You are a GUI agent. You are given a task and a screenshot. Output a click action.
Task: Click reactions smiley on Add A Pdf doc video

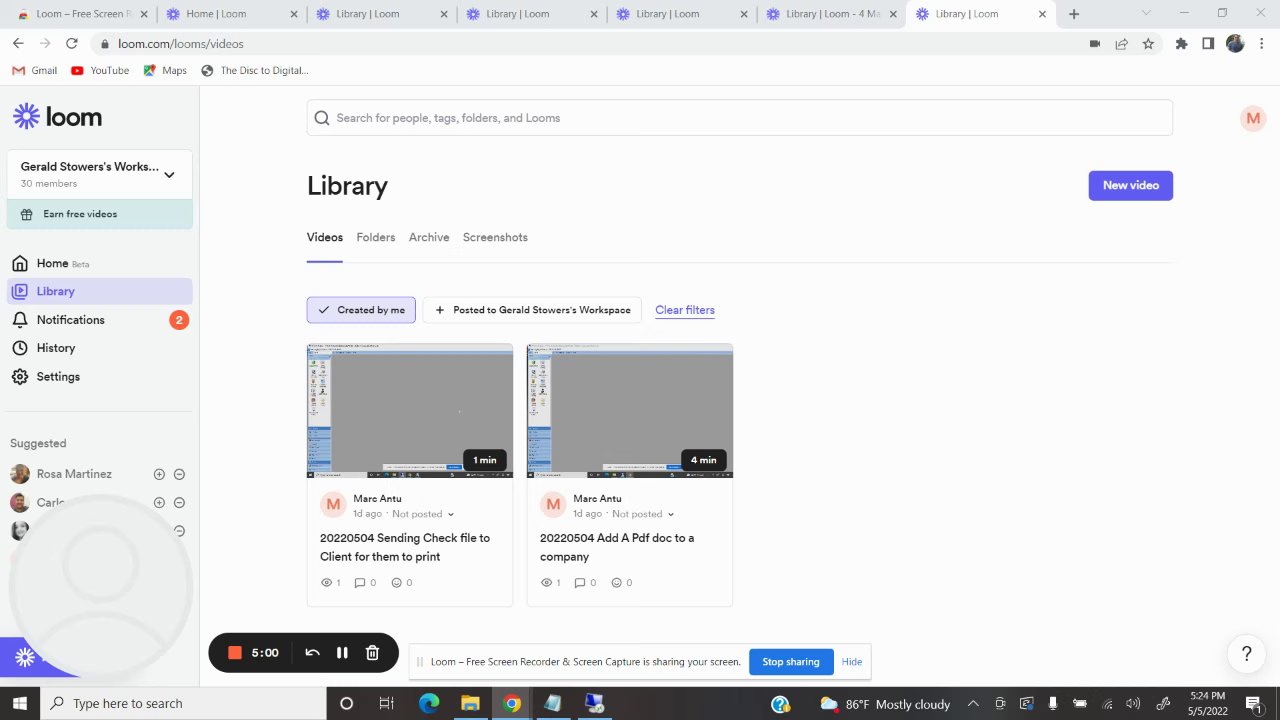tap(616, 582)
